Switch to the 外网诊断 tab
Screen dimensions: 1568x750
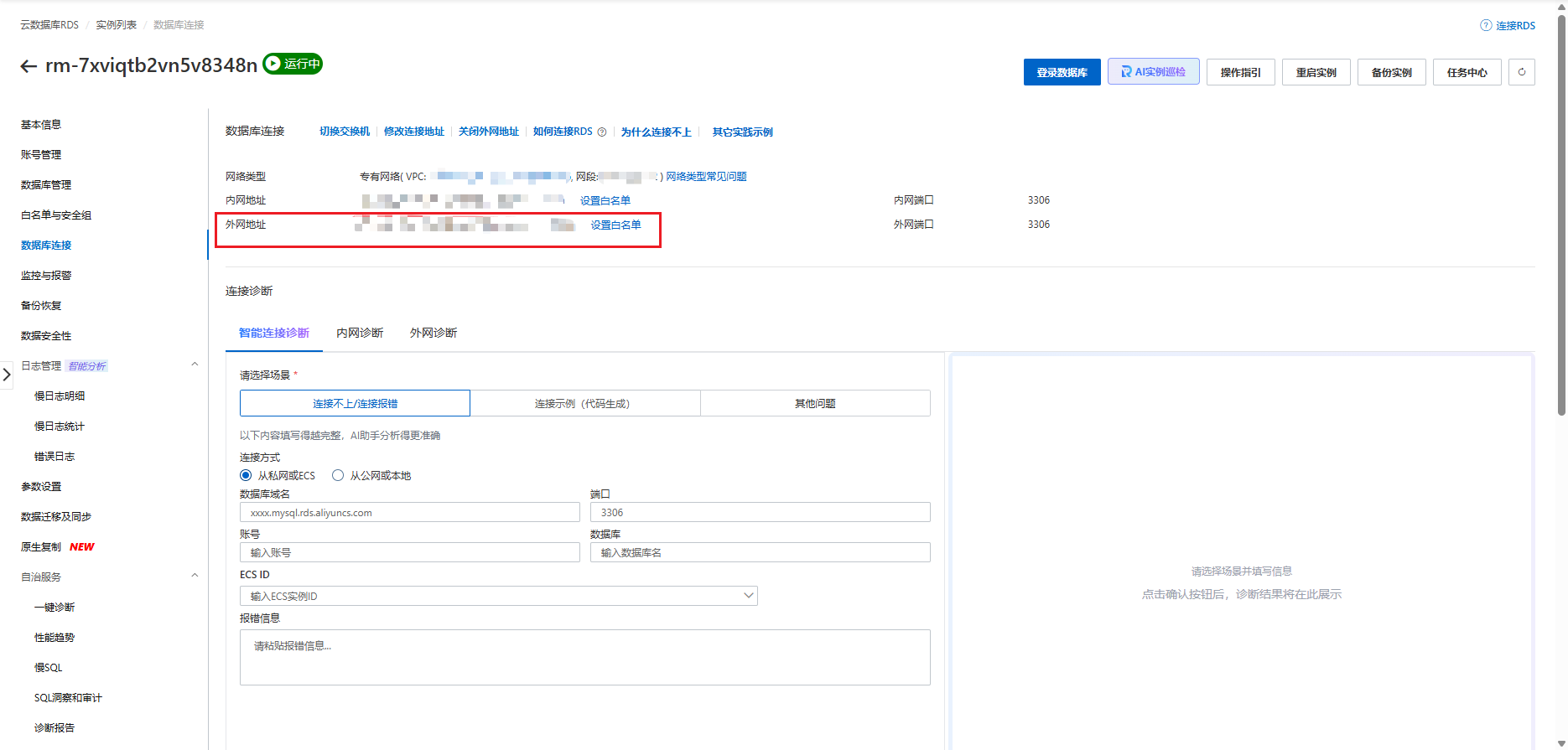coord(434,333)
